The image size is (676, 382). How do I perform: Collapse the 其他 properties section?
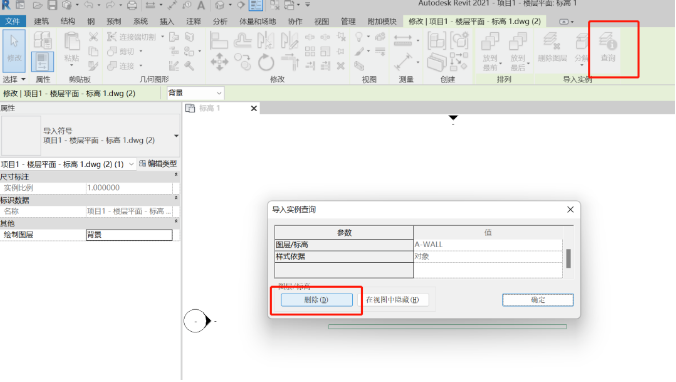(x=176, y=222)
